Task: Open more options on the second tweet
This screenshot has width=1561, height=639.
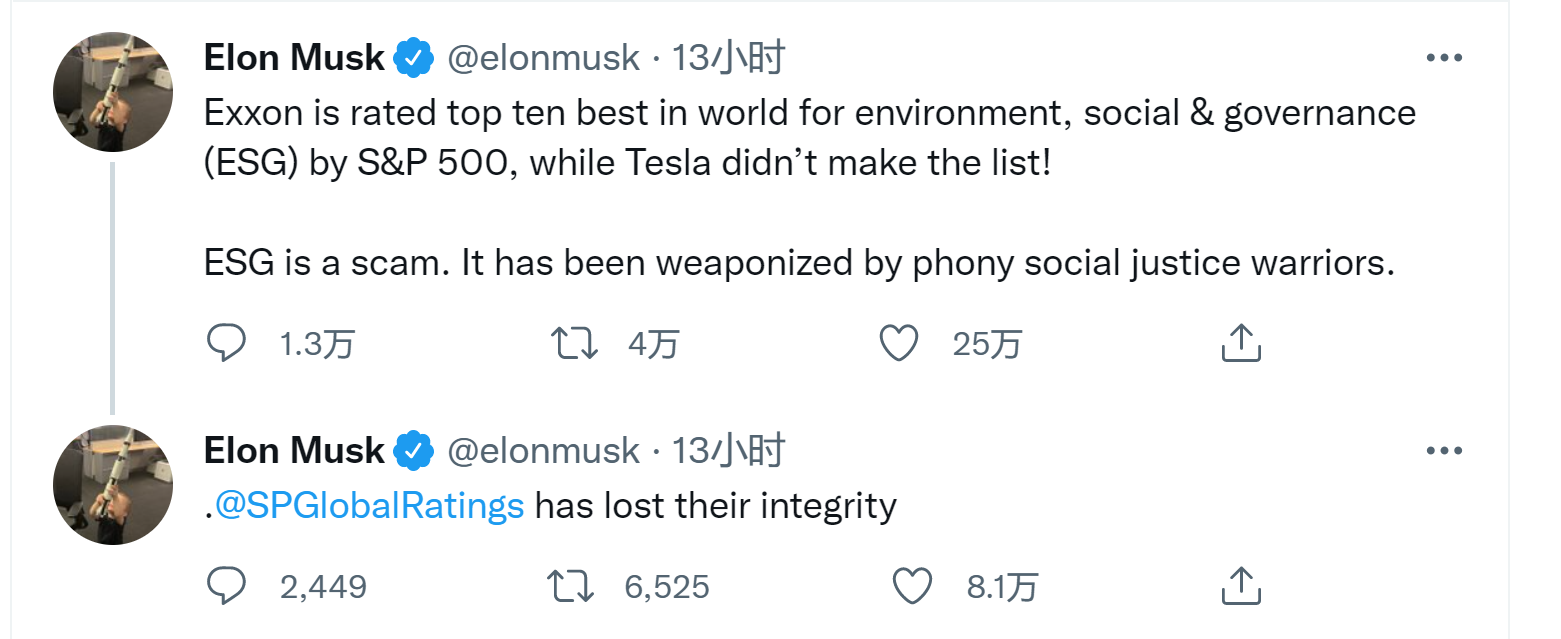Action: (1444, 451)
